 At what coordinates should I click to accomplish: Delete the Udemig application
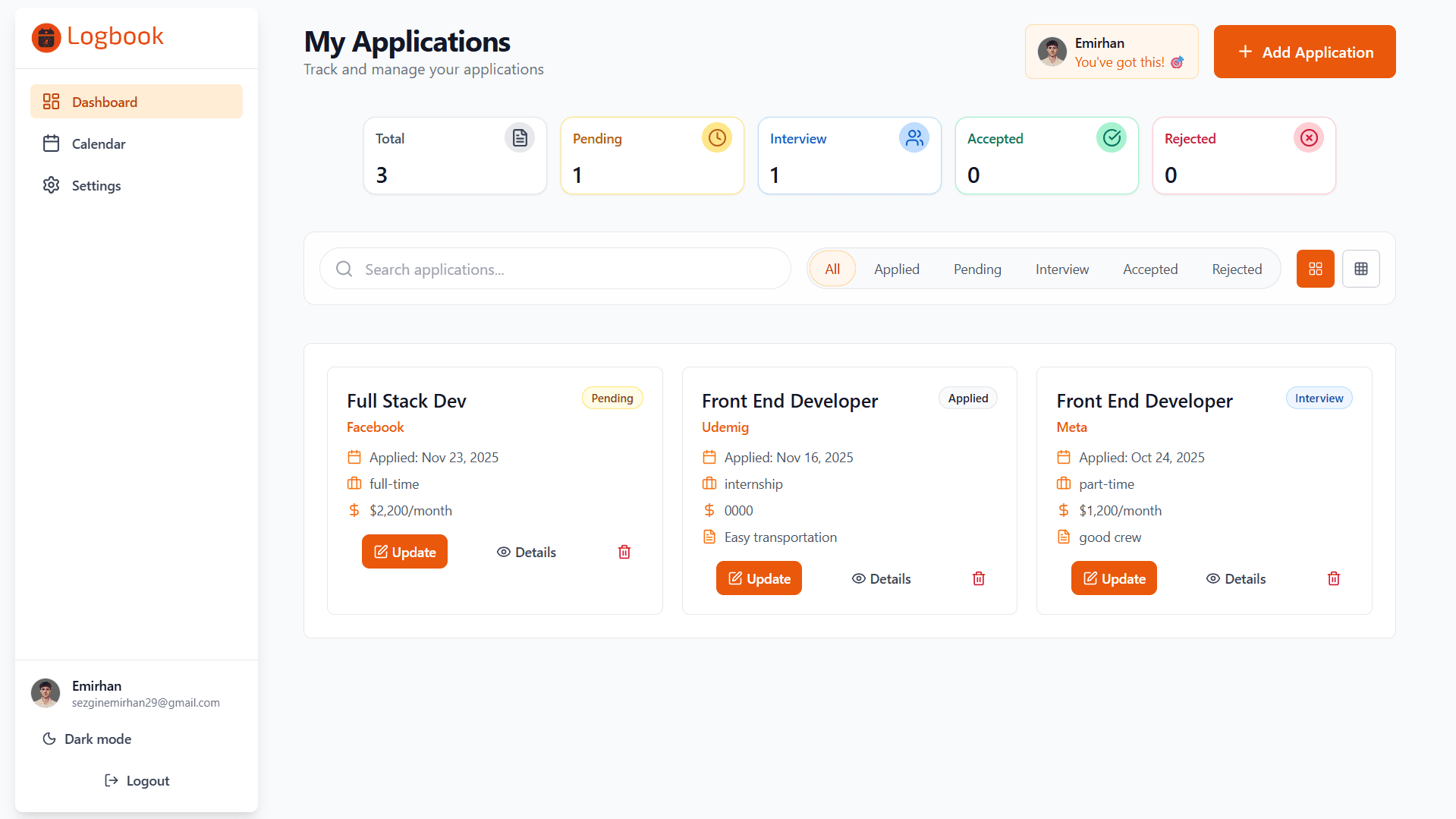point(979,578)
